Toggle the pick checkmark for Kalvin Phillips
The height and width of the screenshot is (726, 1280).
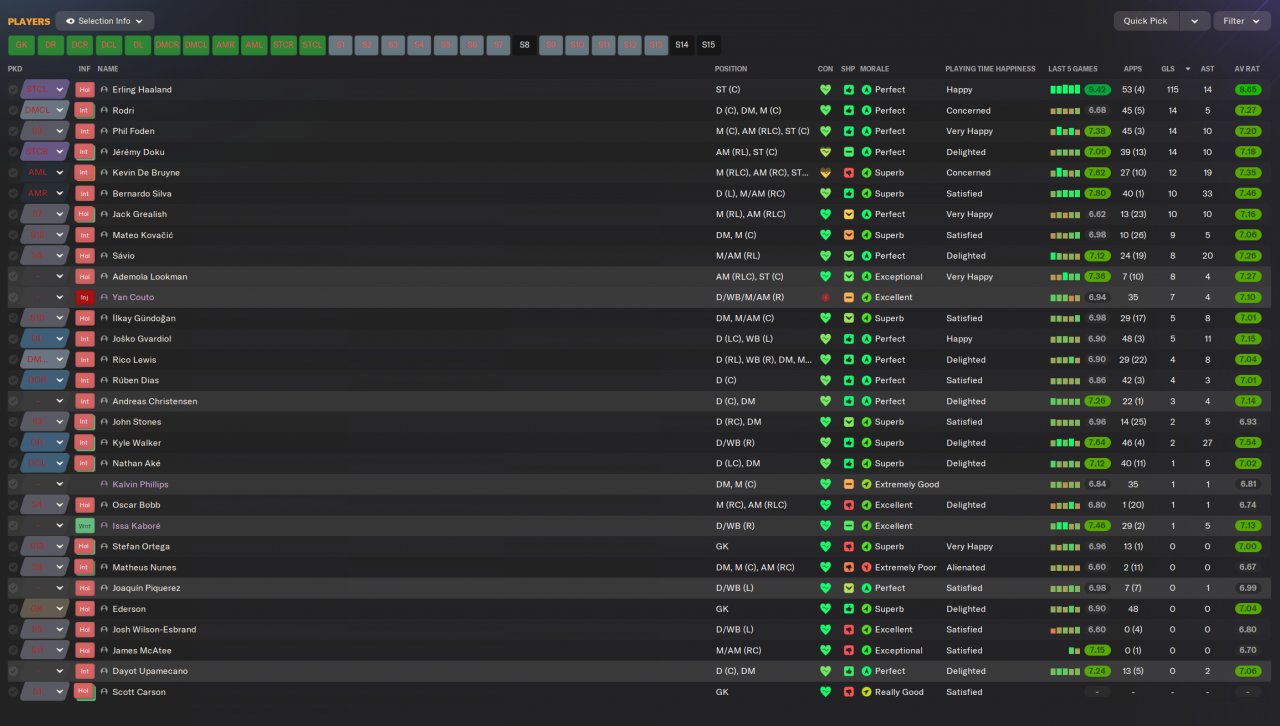click(x=13, y=484)
